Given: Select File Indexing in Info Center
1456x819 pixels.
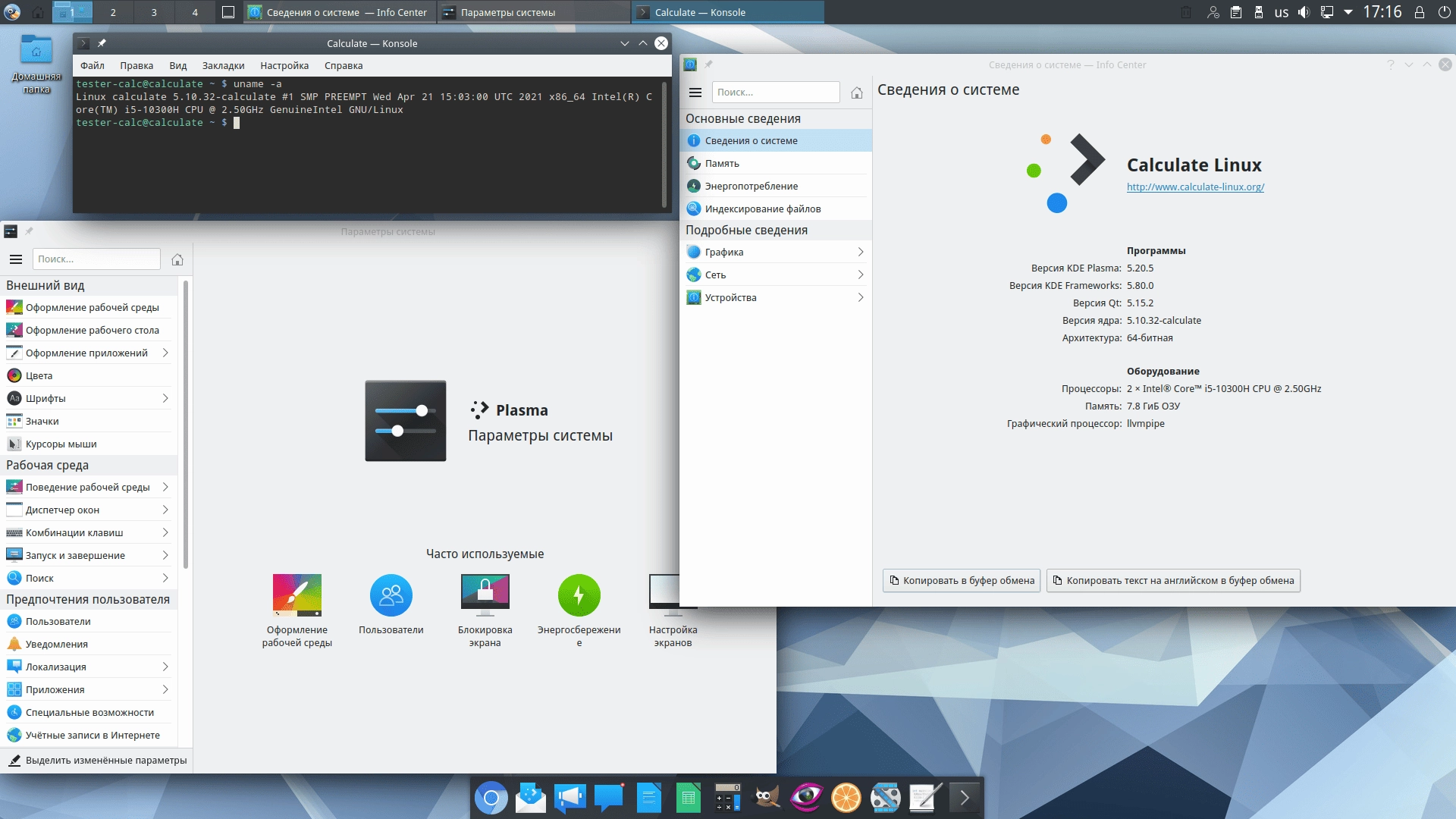Looking at the screenshot, I should click(x=776, y=209).
